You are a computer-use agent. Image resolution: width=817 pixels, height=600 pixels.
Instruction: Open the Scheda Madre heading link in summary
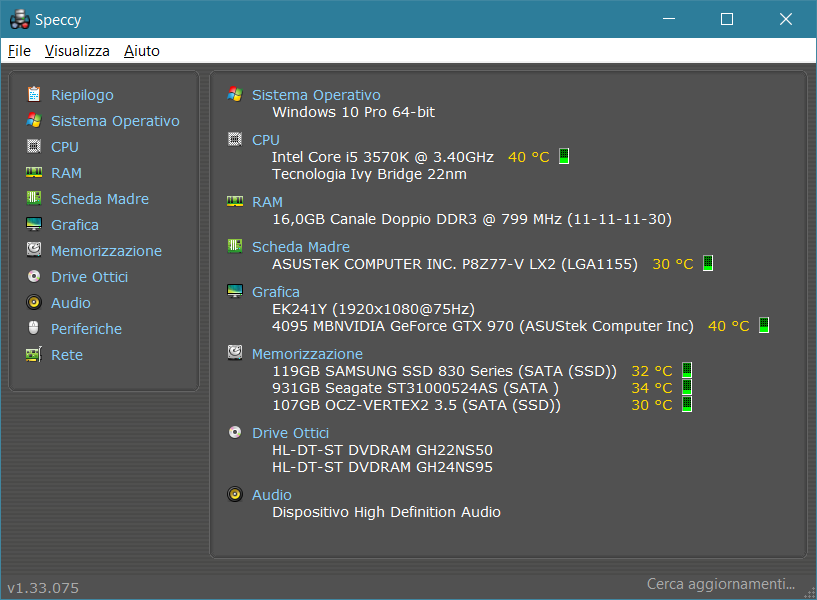point(301,247)
